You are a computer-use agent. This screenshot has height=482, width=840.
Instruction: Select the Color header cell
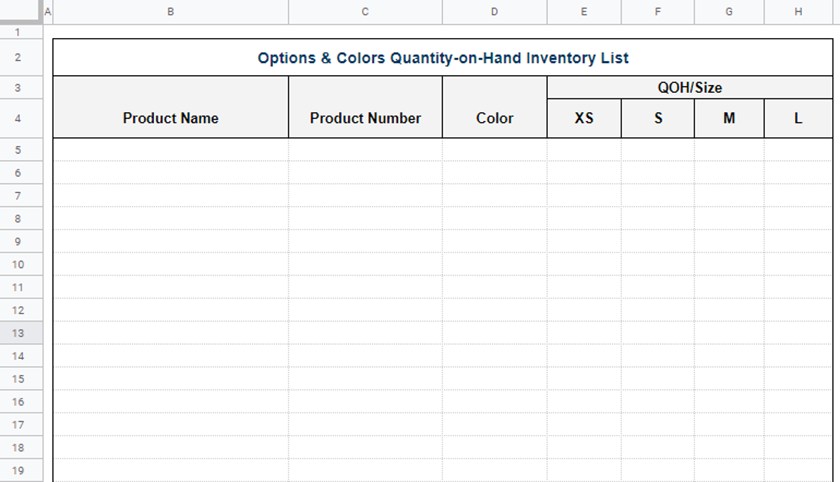point(494,107)
